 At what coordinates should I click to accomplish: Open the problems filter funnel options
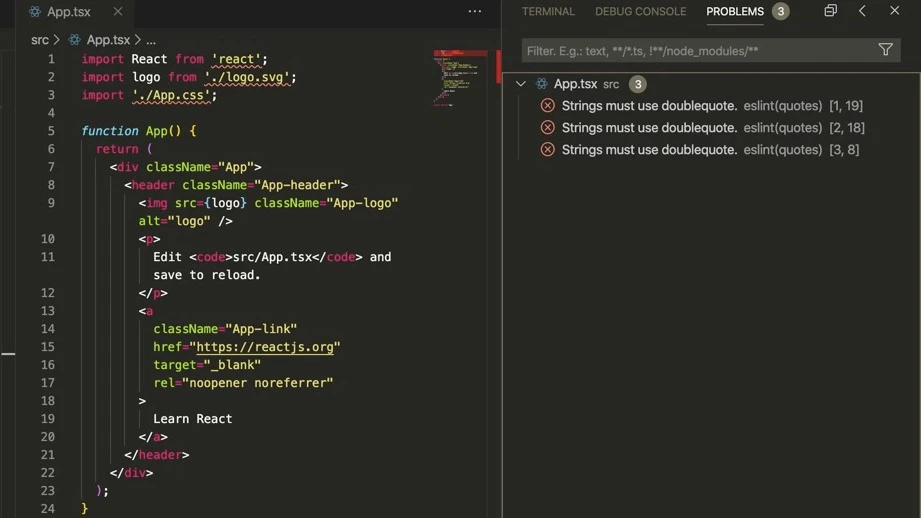coord(886,50)
